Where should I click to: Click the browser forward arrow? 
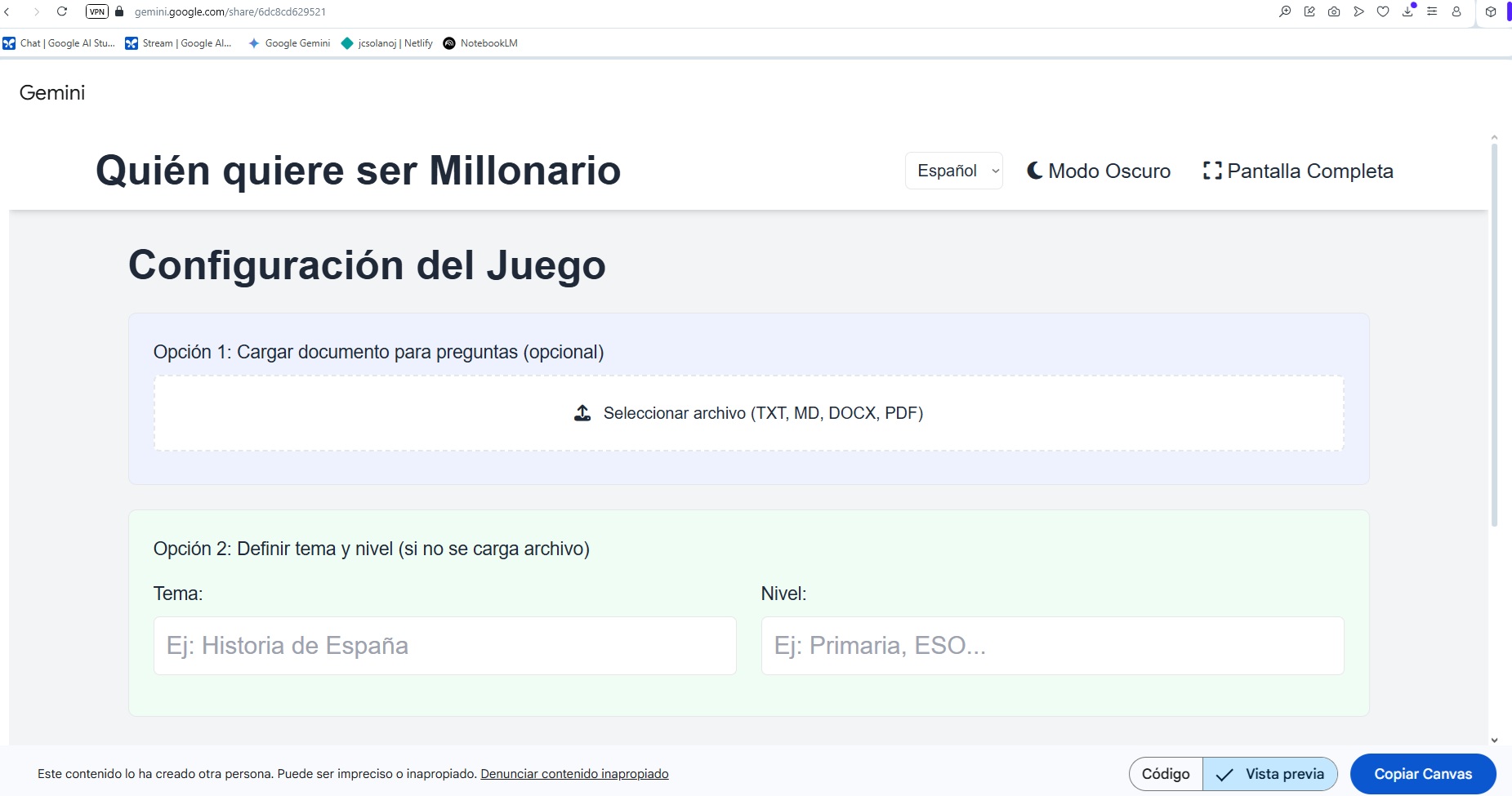[x=36, y=11]
